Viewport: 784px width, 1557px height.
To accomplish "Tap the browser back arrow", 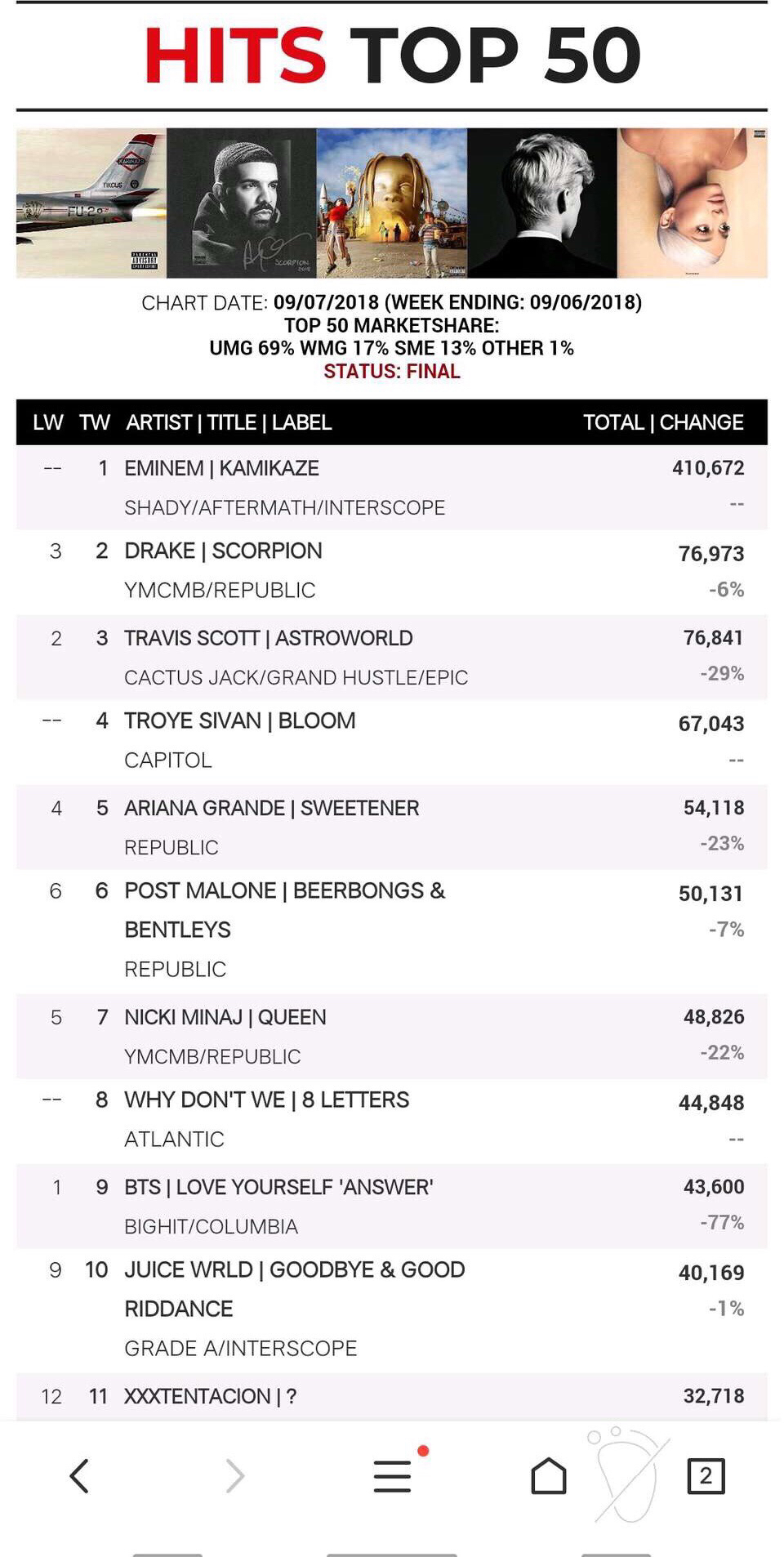I will [79, 1475].
